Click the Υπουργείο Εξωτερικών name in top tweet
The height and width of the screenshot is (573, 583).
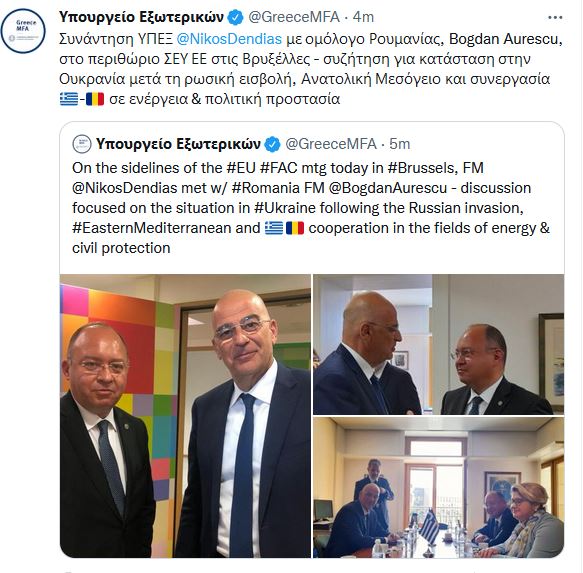[x=141, y=17]
